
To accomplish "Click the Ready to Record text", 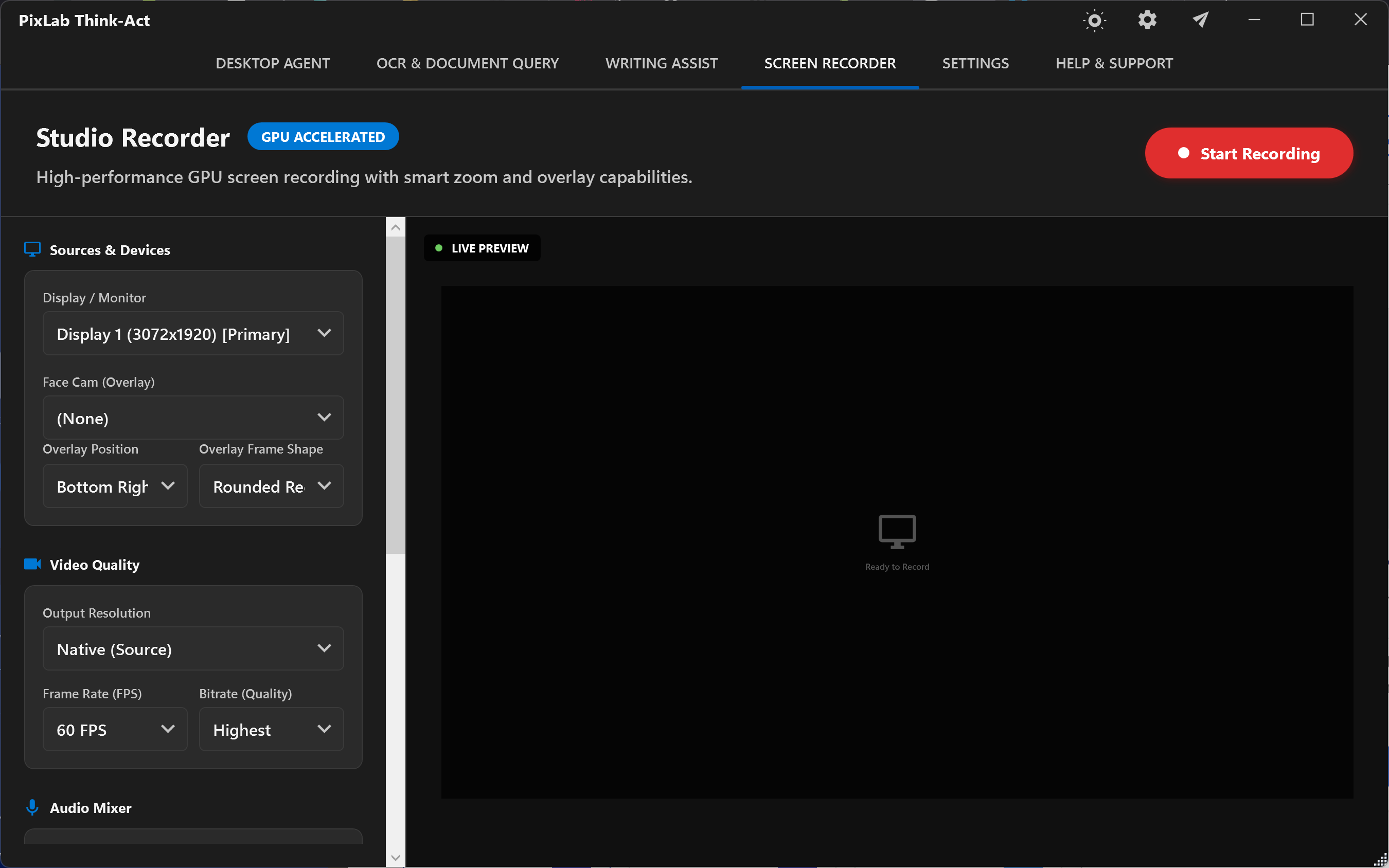I will coord(897,567).
